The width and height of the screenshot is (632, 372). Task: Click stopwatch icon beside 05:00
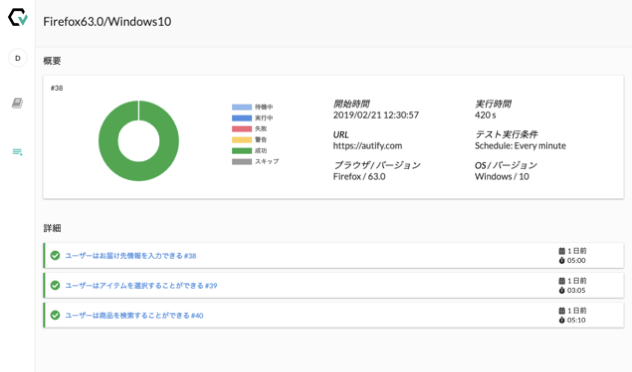[561, 260]
